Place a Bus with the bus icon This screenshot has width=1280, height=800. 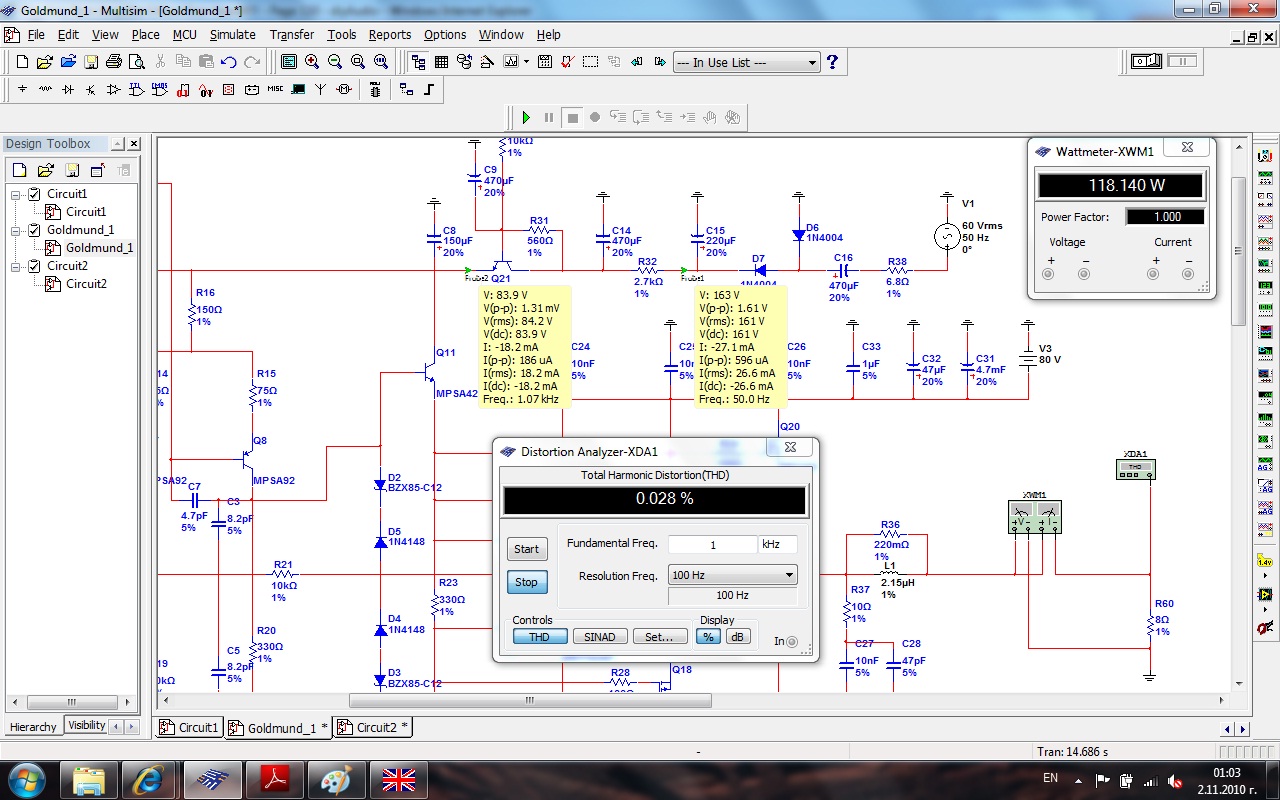coord(429,90)
